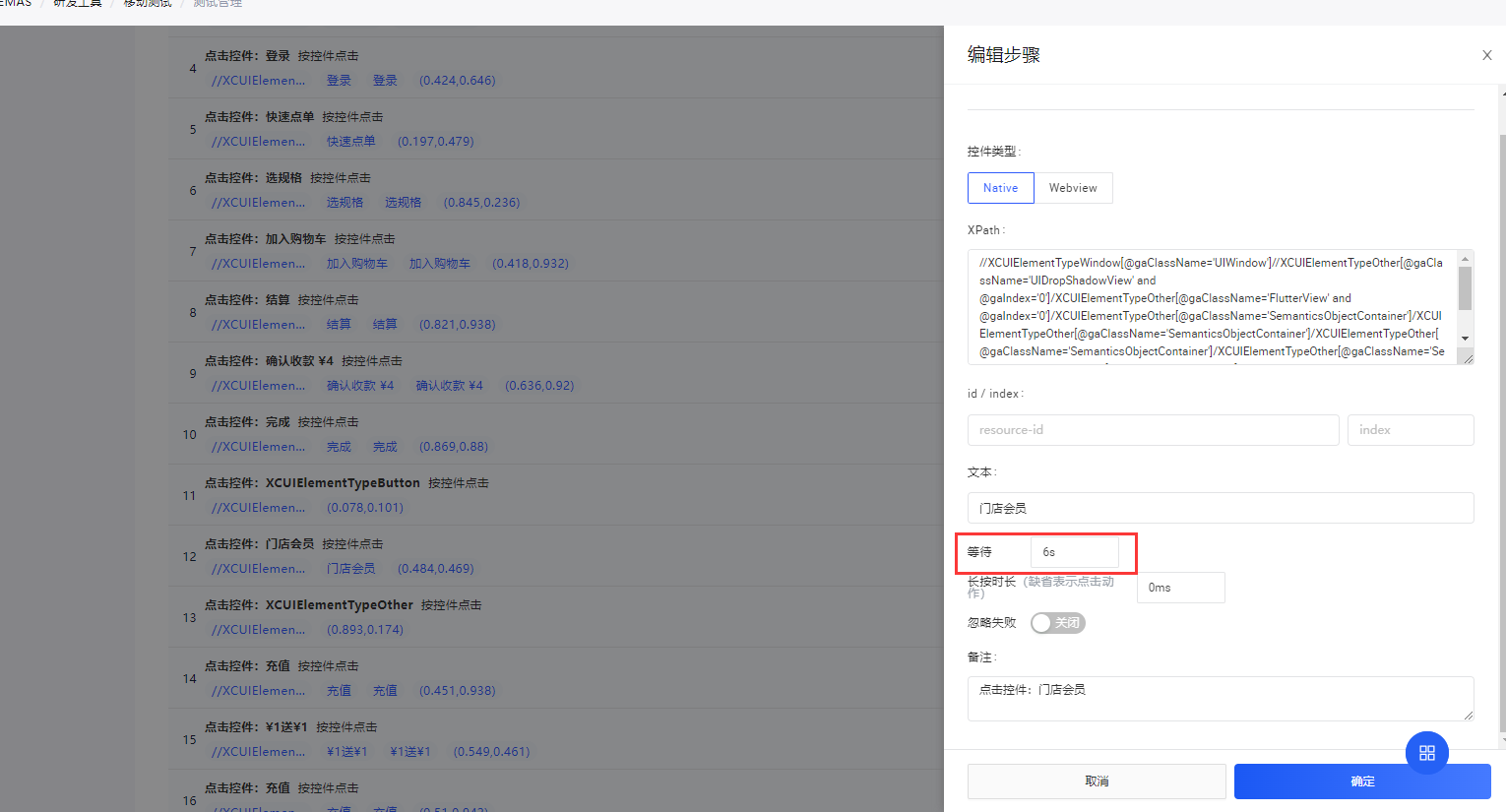Select the Webview control type
The image size is (1506, 812).
click(1073, 188)
